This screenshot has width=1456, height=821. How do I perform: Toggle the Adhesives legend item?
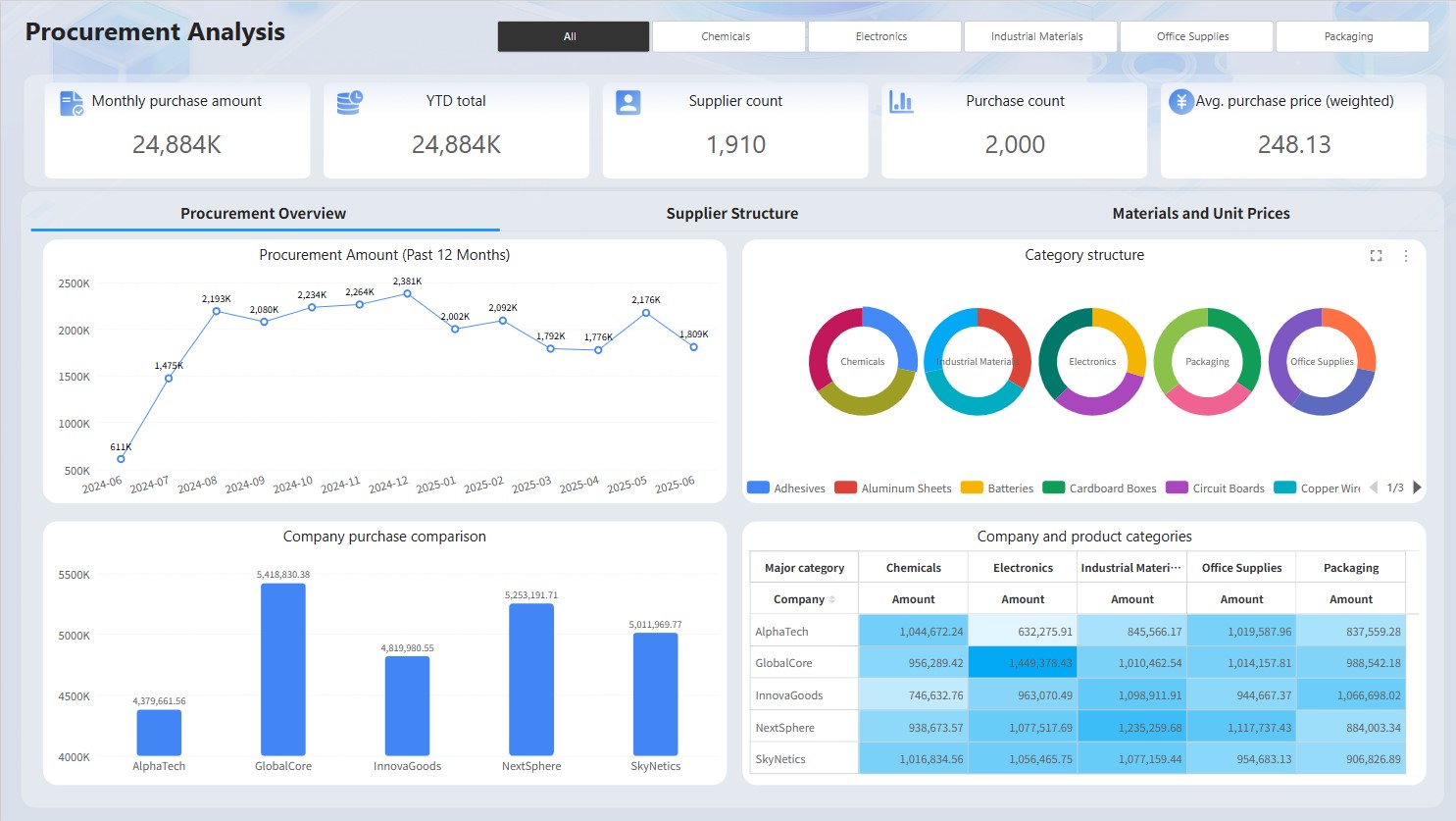click(x=786, y=487)
